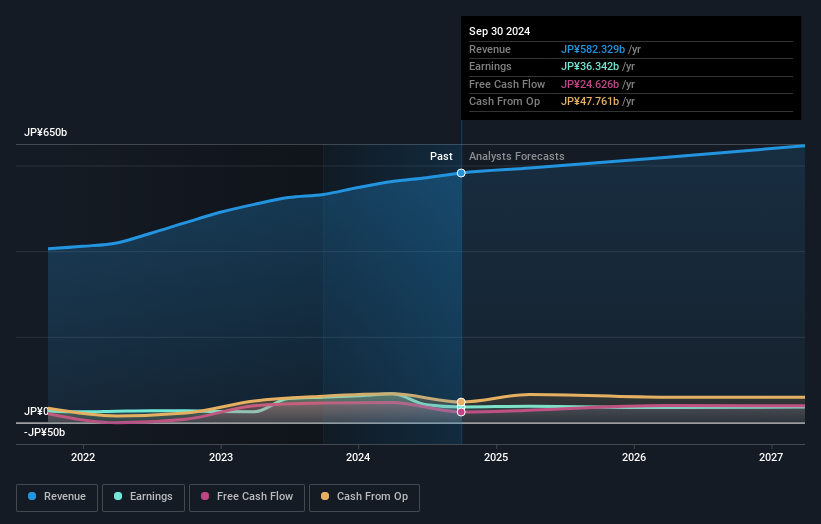Viewport: 821px width, 524px height.
Task: Click the JP¥0 y-axis label
Action: pos(36,411)
